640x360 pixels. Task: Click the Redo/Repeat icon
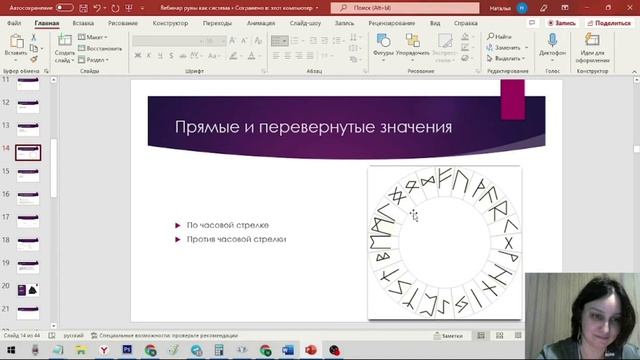click(x=115, y=8)
